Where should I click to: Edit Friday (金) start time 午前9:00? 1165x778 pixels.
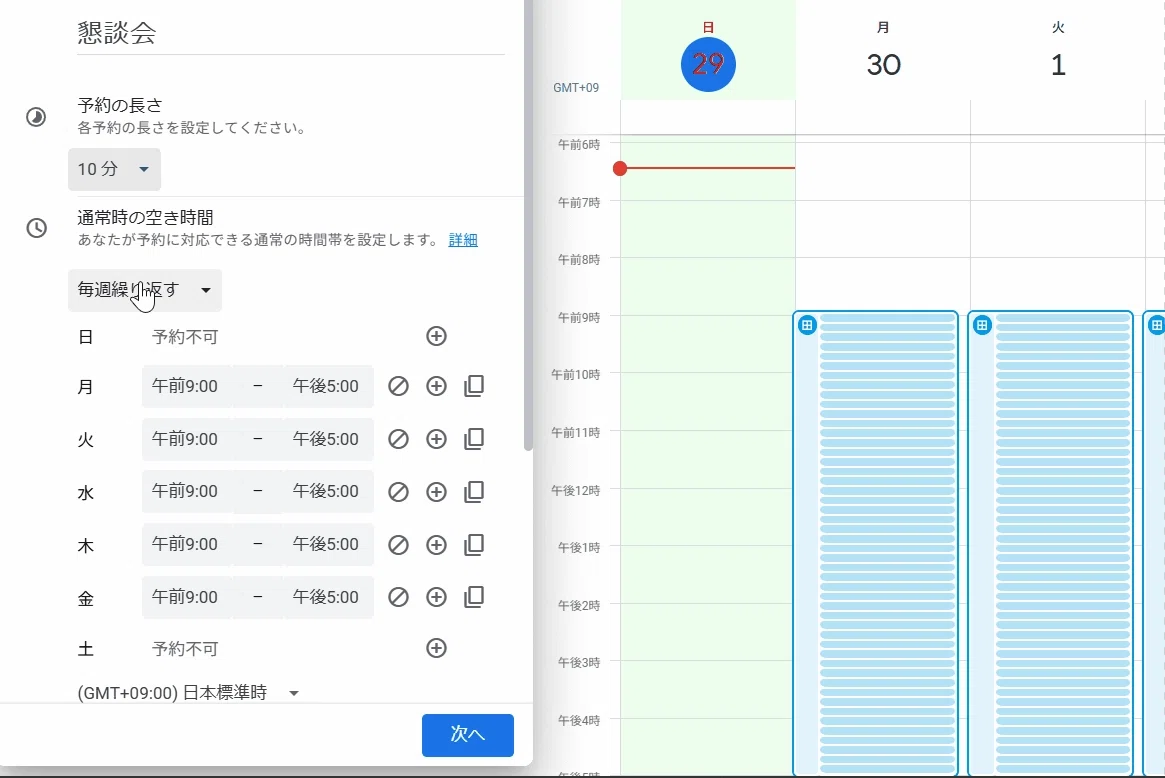click(x=186, y=597)
